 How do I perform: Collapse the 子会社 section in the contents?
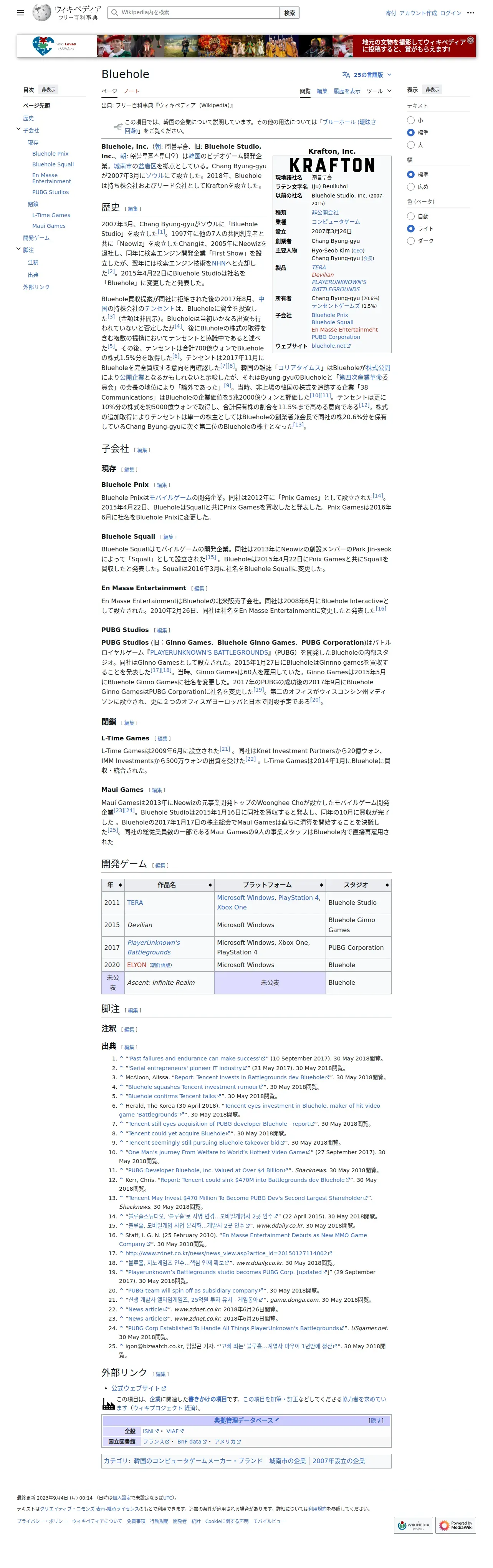coord(18,129)
